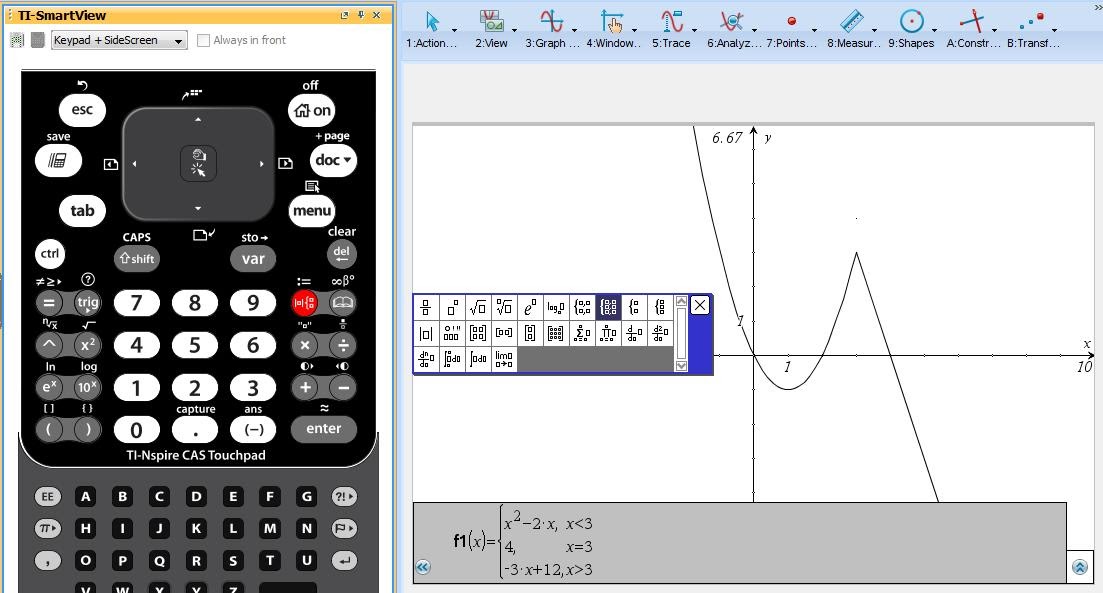Click the entry-line collapse button at bottom right
The height and width of the screenshot is (593, 1103).
pos(1080,567)
